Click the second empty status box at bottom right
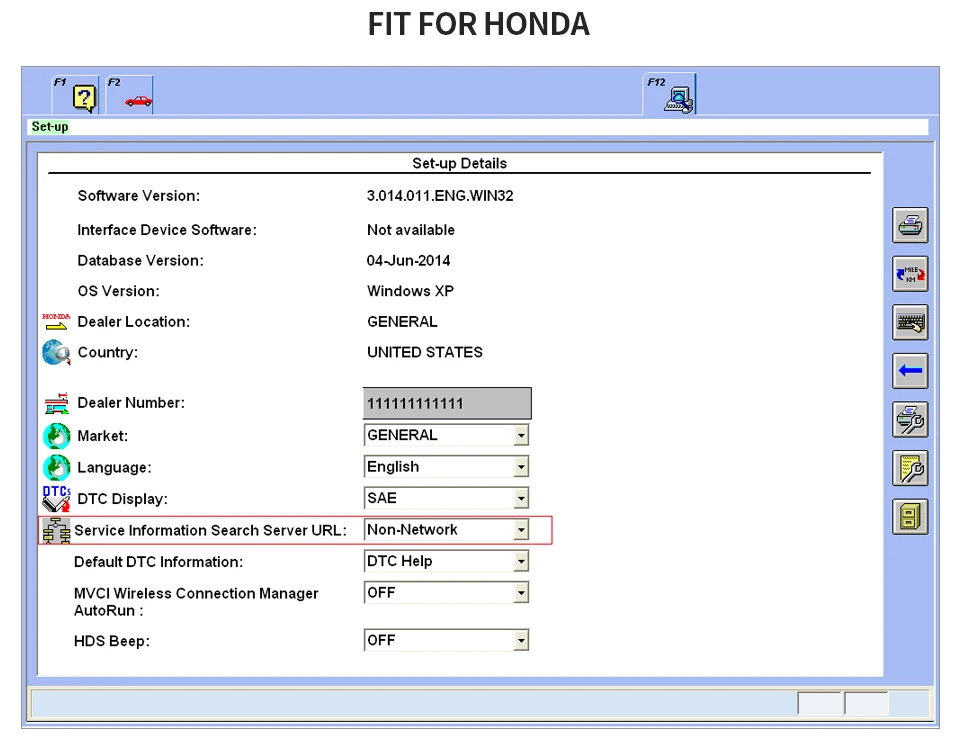 866,703
